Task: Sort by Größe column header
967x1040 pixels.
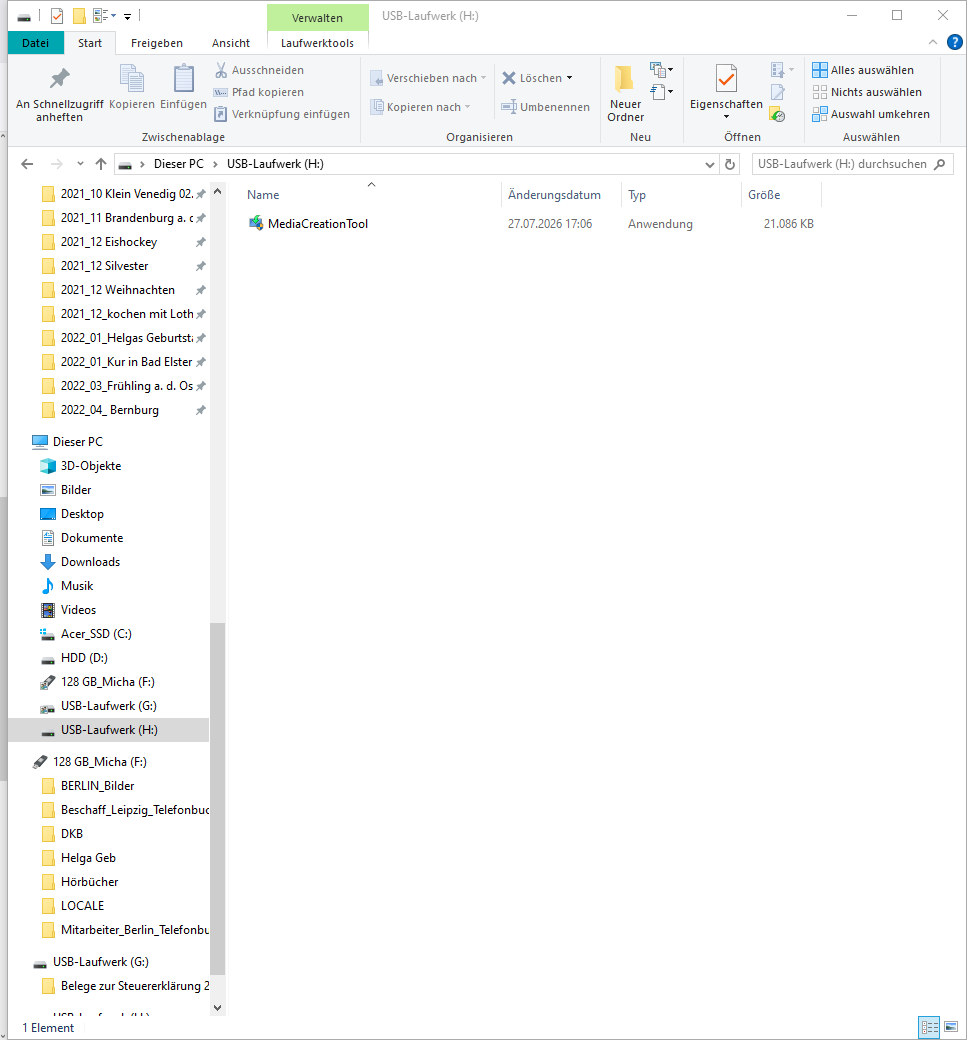Action: point(764,195)
